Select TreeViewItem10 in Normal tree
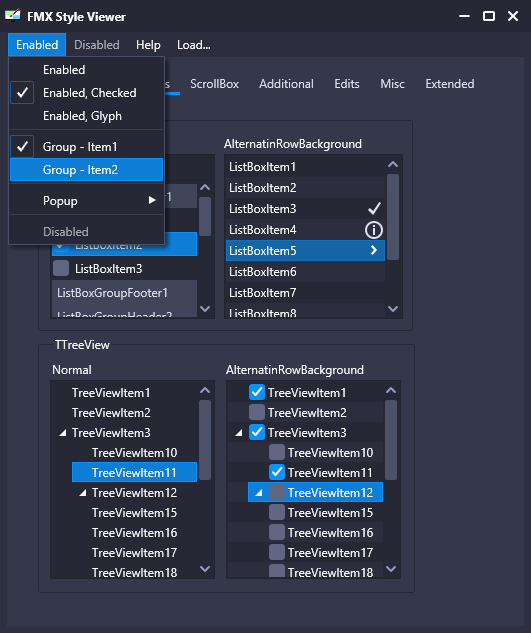The image size is (531, 633). [134, 453]
